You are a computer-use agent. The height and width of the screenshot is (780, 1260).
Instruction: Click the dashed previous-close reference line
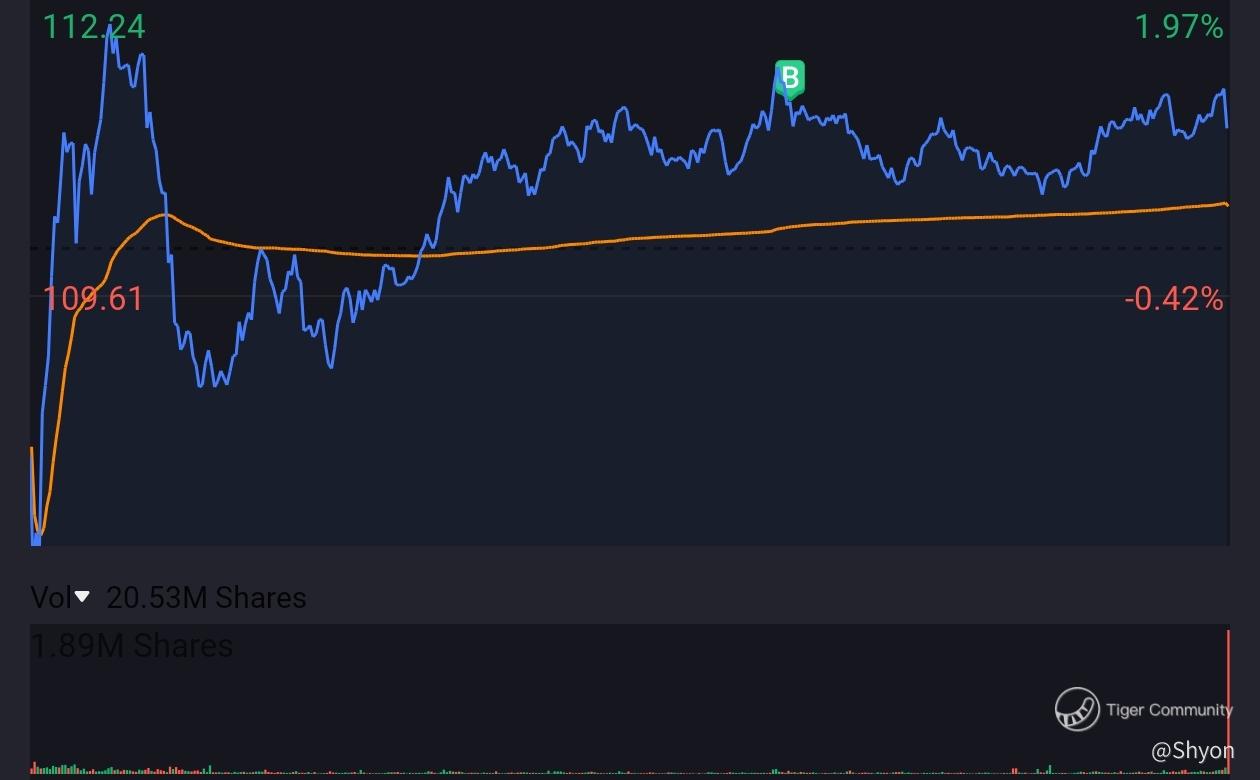click(628, 248)
